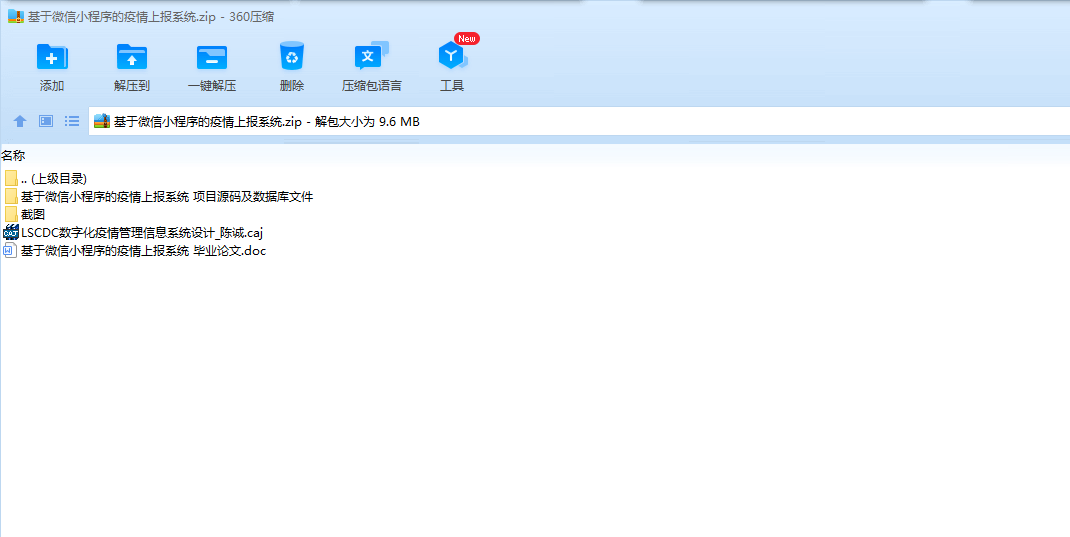
Task: Click the 一键解压 one-click extract icon
Action: click(x=212, y=57)
